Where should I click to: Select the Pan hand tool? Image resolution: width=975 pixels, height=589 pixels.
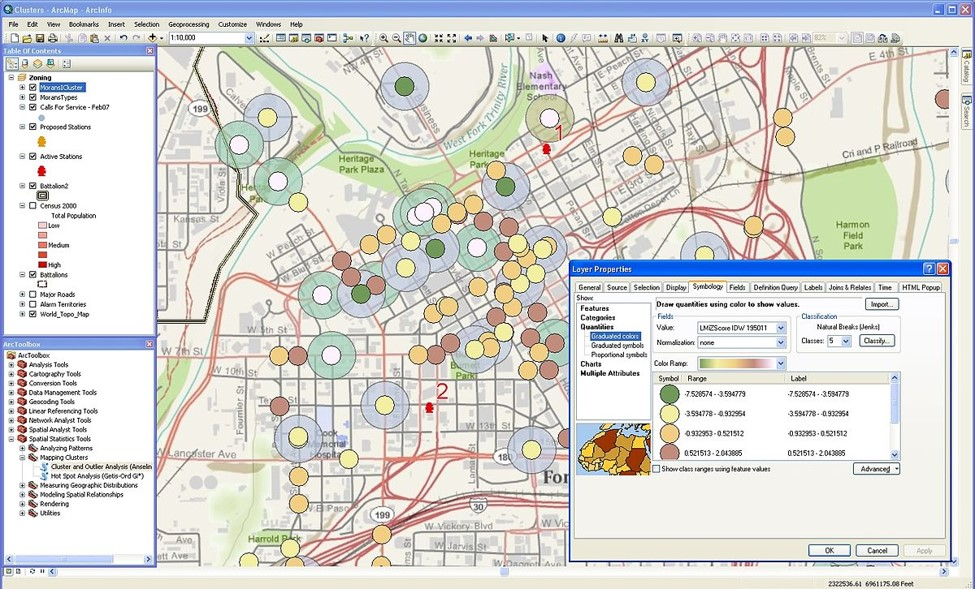(x=409, y=38)
